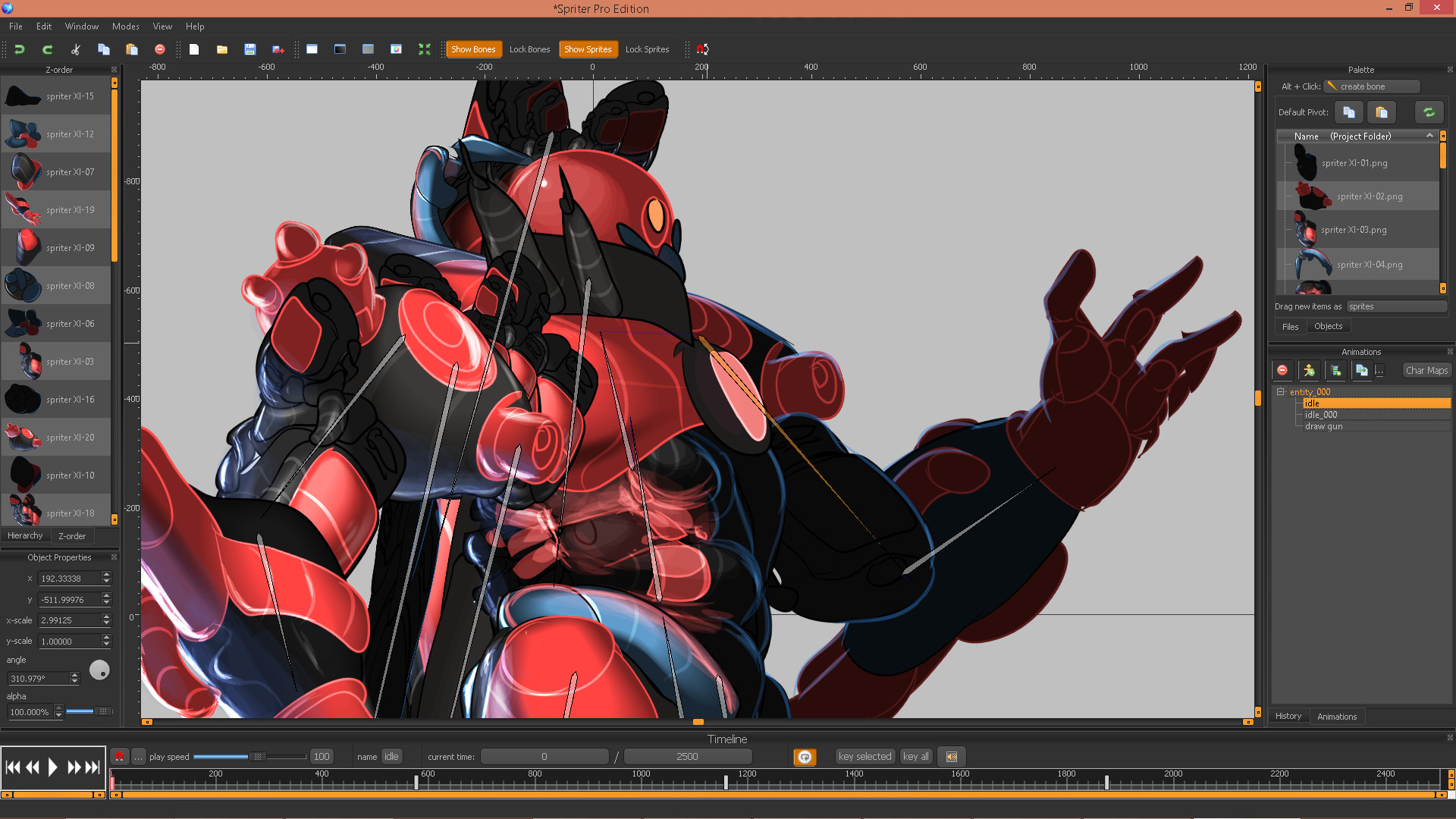Click the delete animation icon in Animations panel

click(x=1282, y=370)
